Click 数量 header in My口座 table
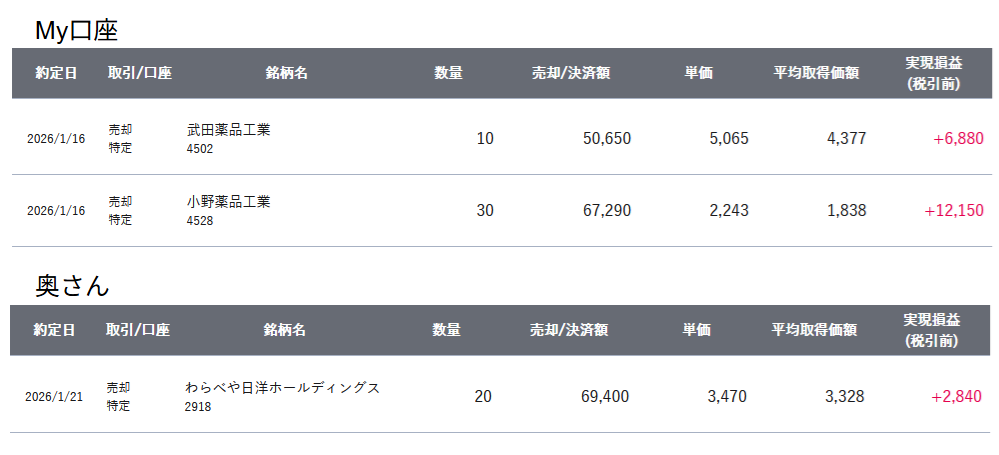The height and width of the screenshot is (455, 999). coord(448,73)
